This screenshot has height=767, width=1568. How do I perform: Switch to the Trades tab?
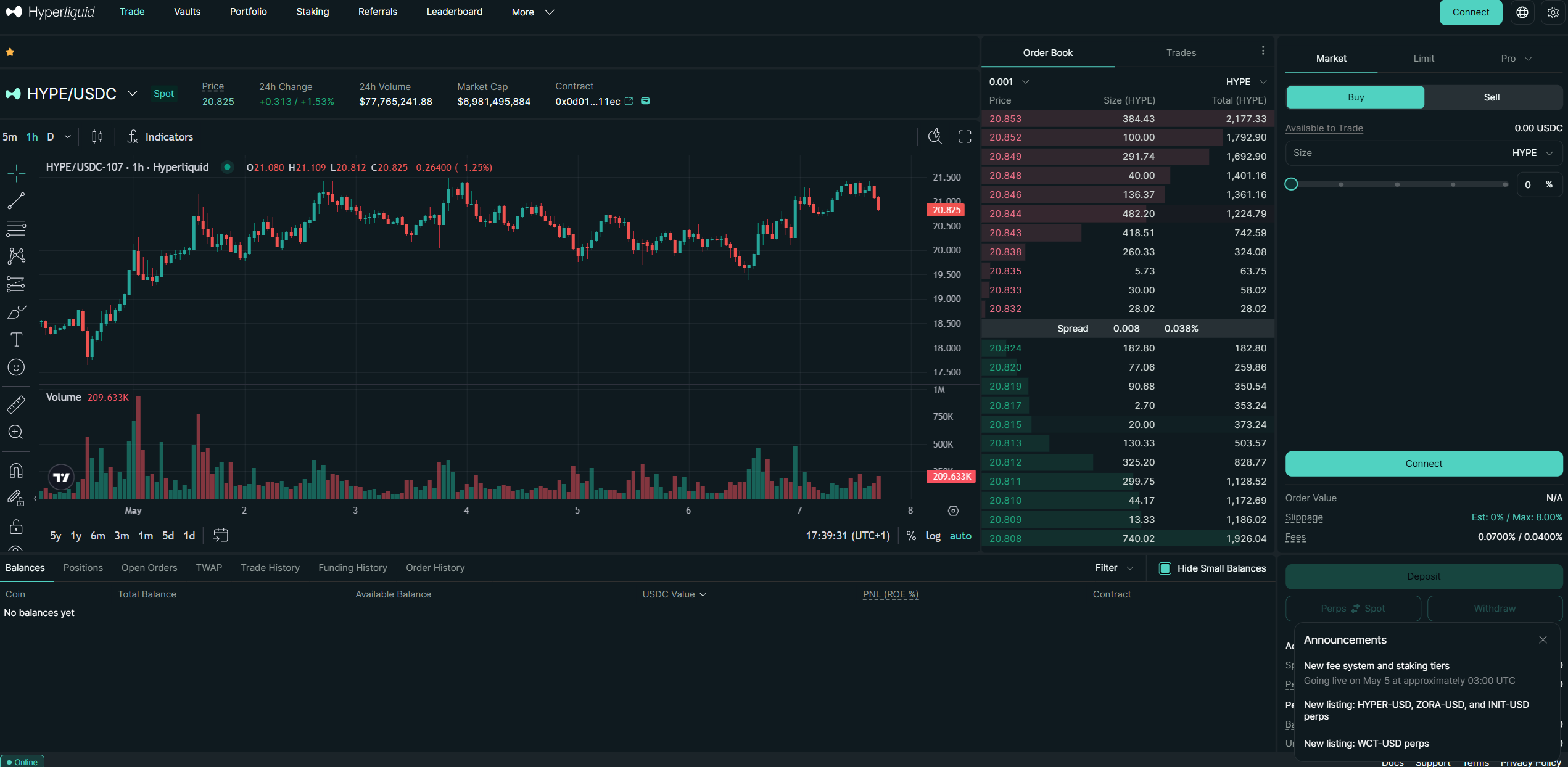pos(1181,53)
